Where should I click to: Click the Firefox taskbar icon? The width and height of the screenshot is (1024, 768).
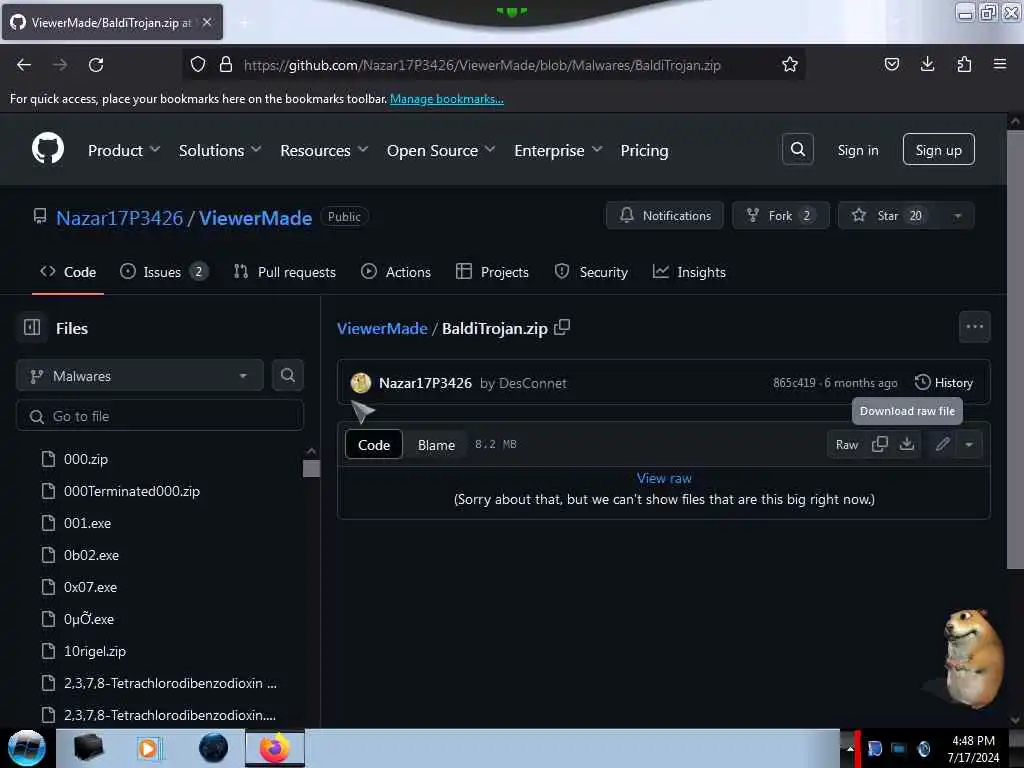pos(274,748)
